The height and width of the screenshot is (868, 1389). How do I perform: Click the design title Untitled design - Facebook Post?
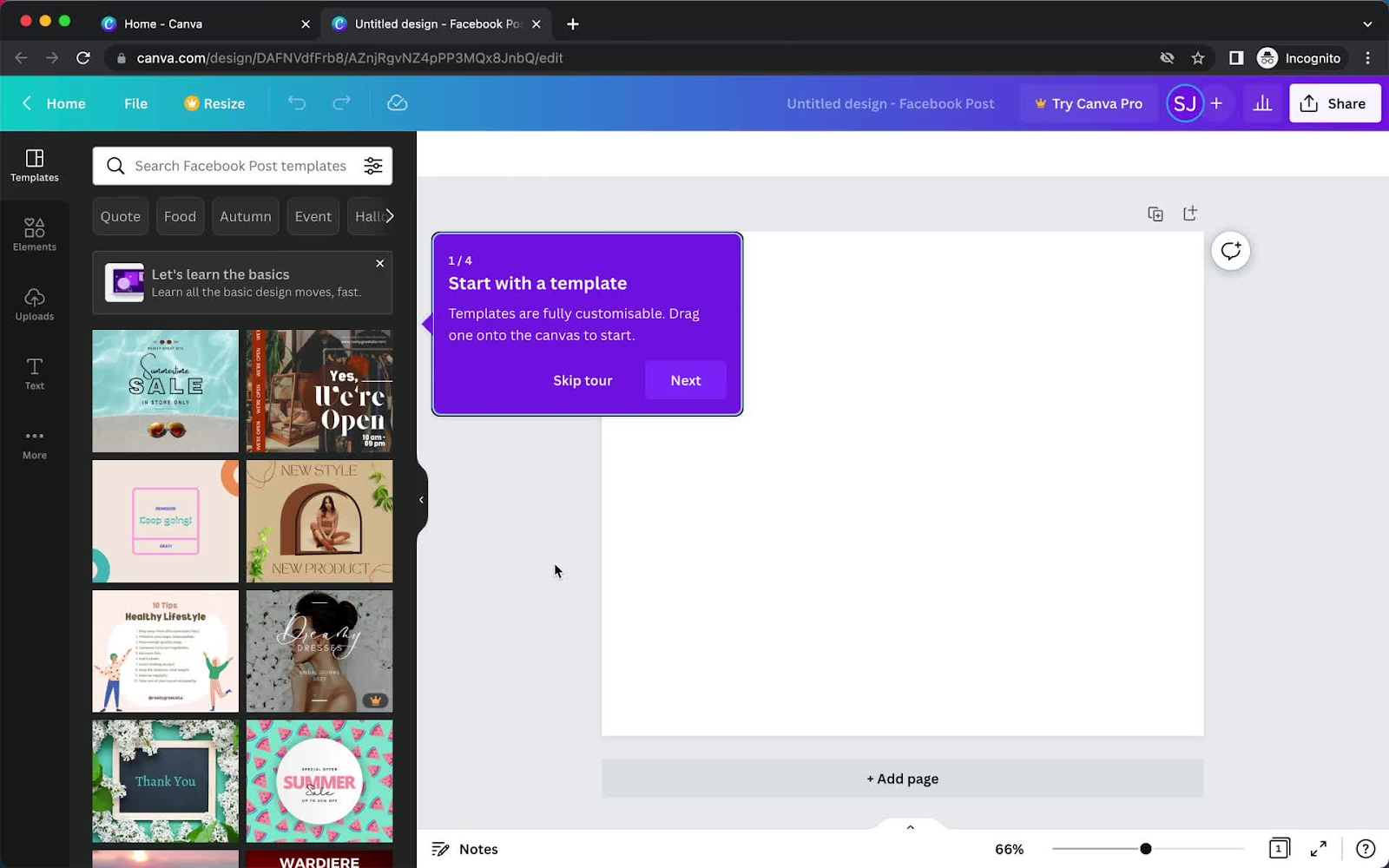click(891, 103)
